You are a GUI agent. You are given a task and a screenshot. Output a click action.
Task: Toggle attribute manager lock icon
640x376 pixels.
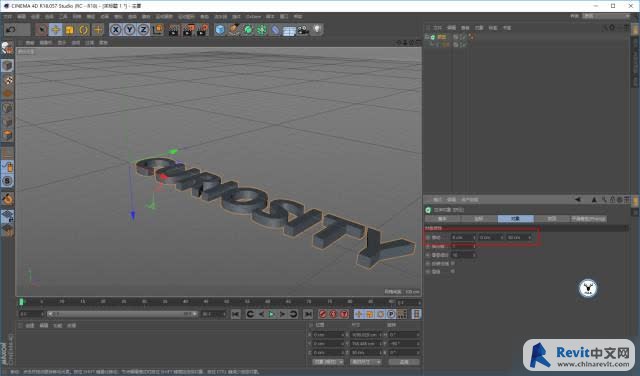(612, 200)
